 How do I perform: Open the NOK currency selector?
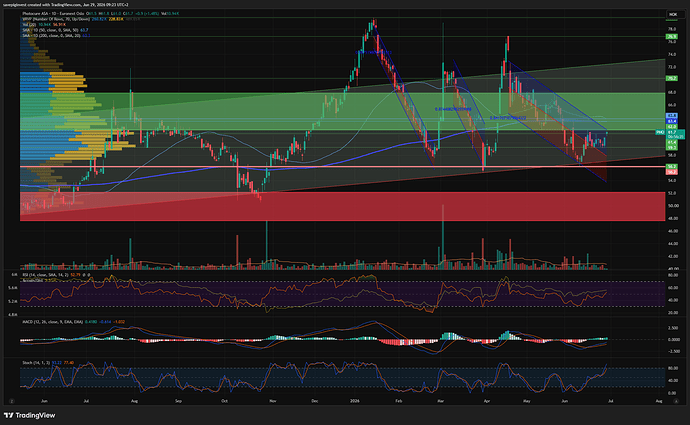pos(673,15)
